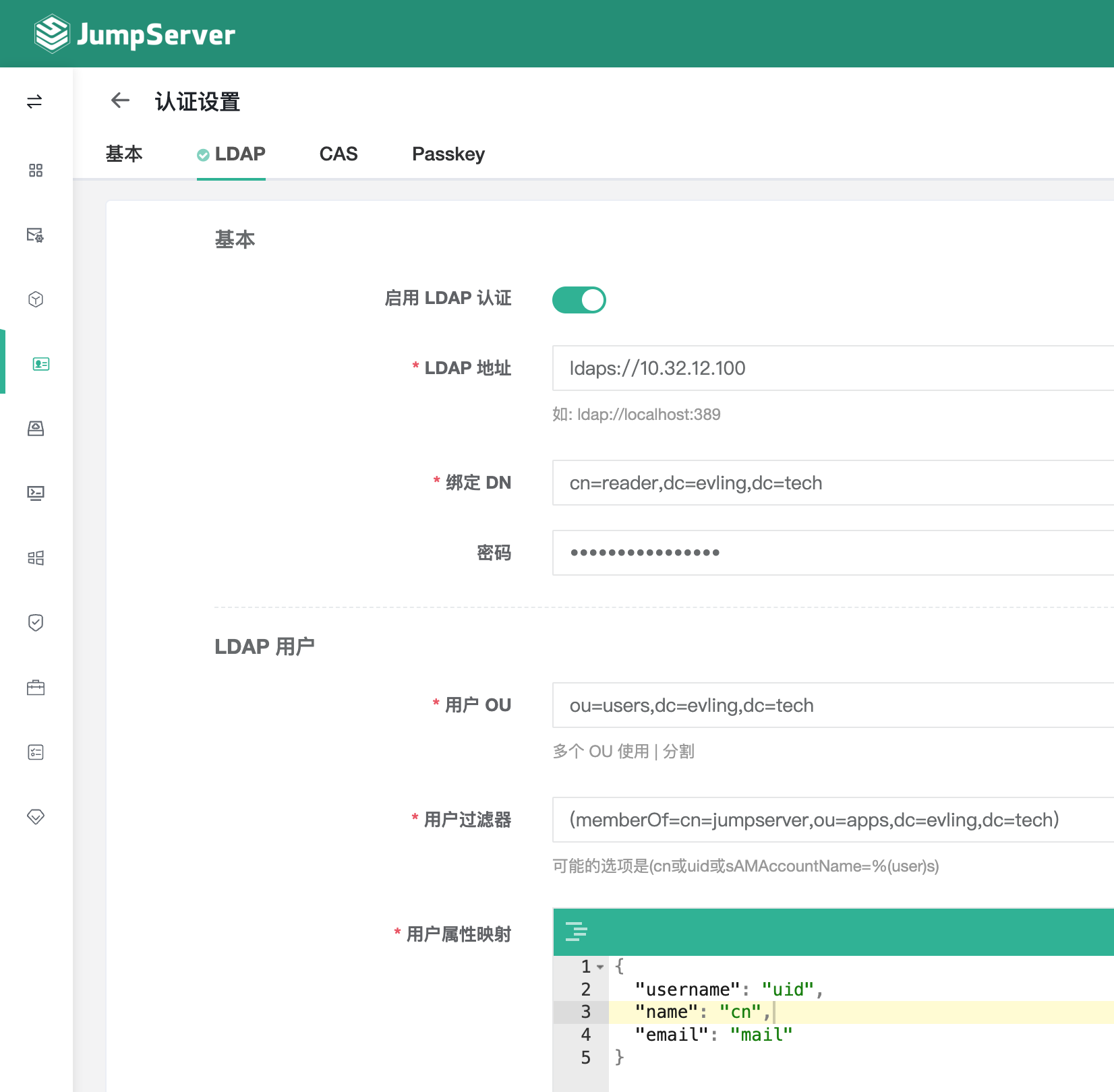Image resolution: width=1114 pixels, height=1092 pixels.
Task: Click into the 用户过滤器 field
Action: (833, 820)
